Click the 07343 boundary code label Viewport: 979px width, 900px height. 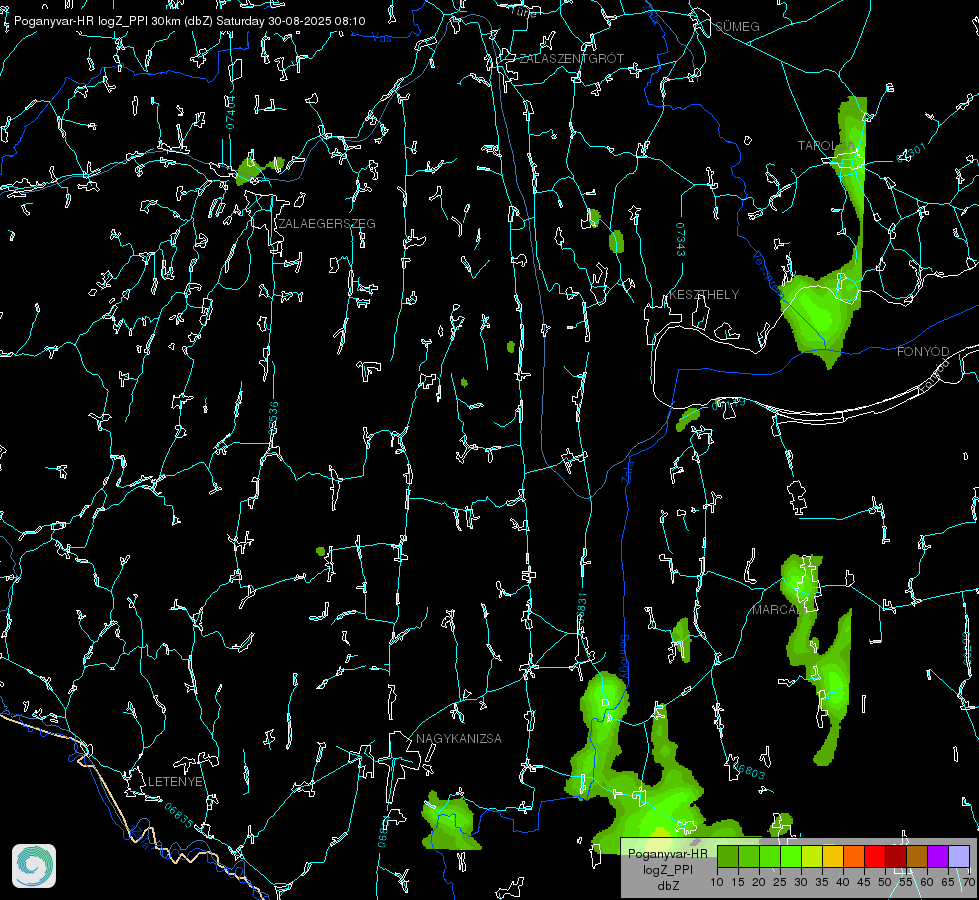click(x=681, y=240)
